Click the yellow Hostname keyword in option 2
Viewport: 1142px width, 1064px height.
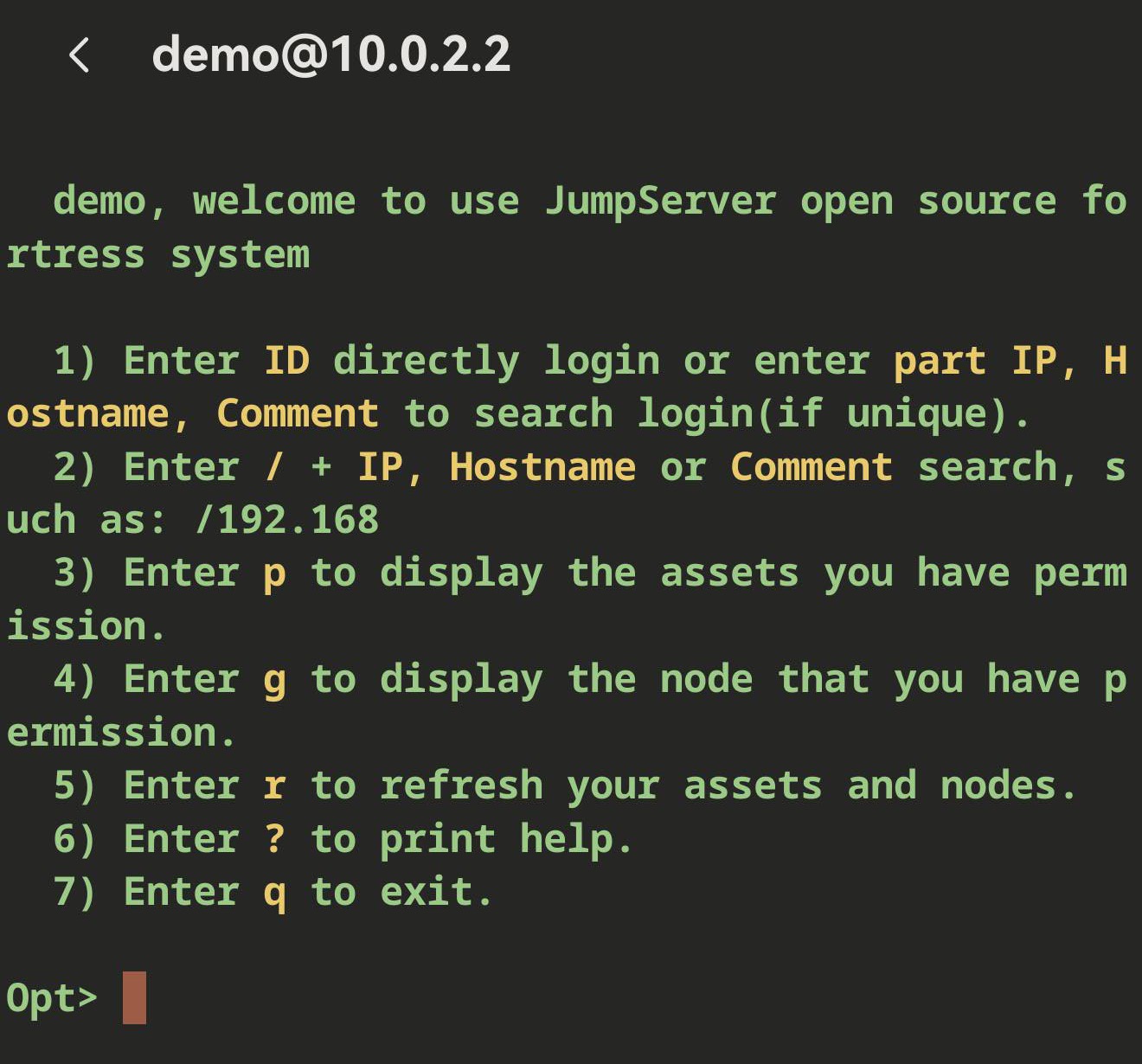(x=542, y=467)
